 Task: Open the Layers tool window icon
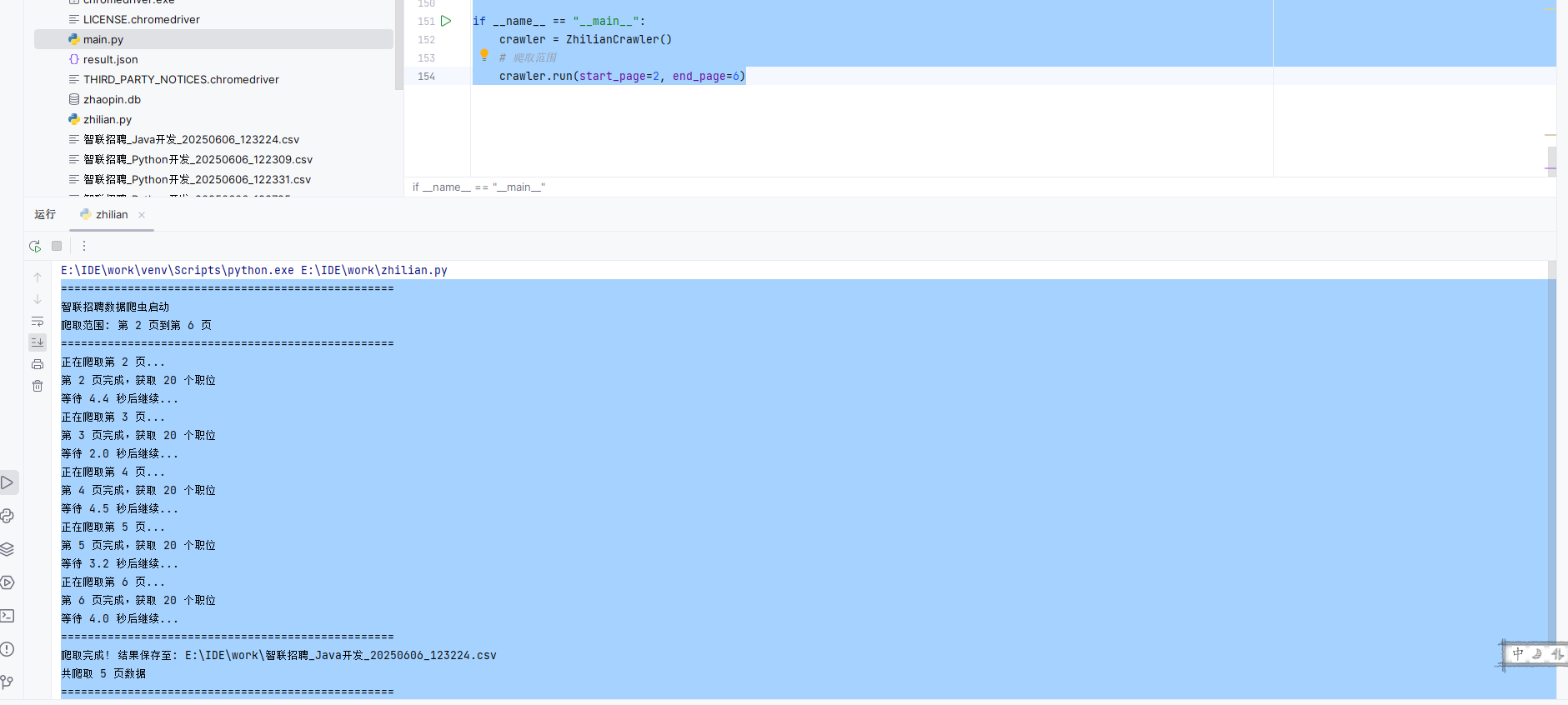click(8, 549)
